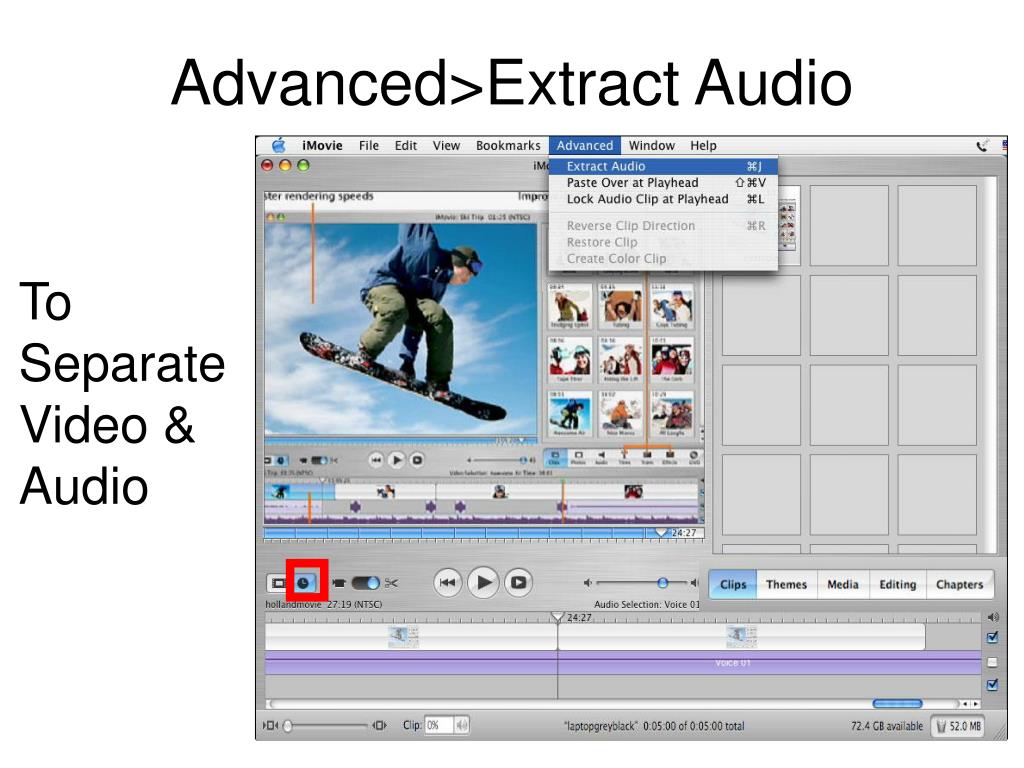1024x768 pixels.
Task: Click the high-volume speaker icon
Action: tap(694, 583)
